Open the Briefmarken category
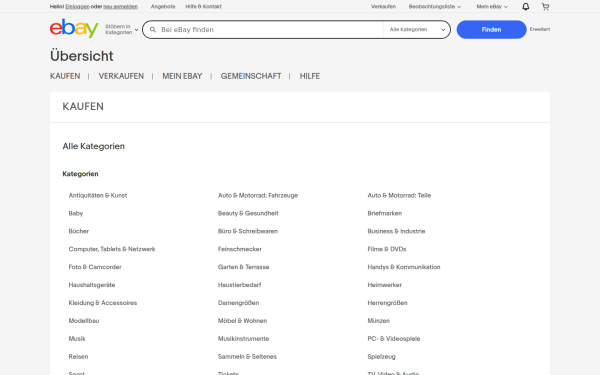The image size is (600, 375). [x=385, y=213]
